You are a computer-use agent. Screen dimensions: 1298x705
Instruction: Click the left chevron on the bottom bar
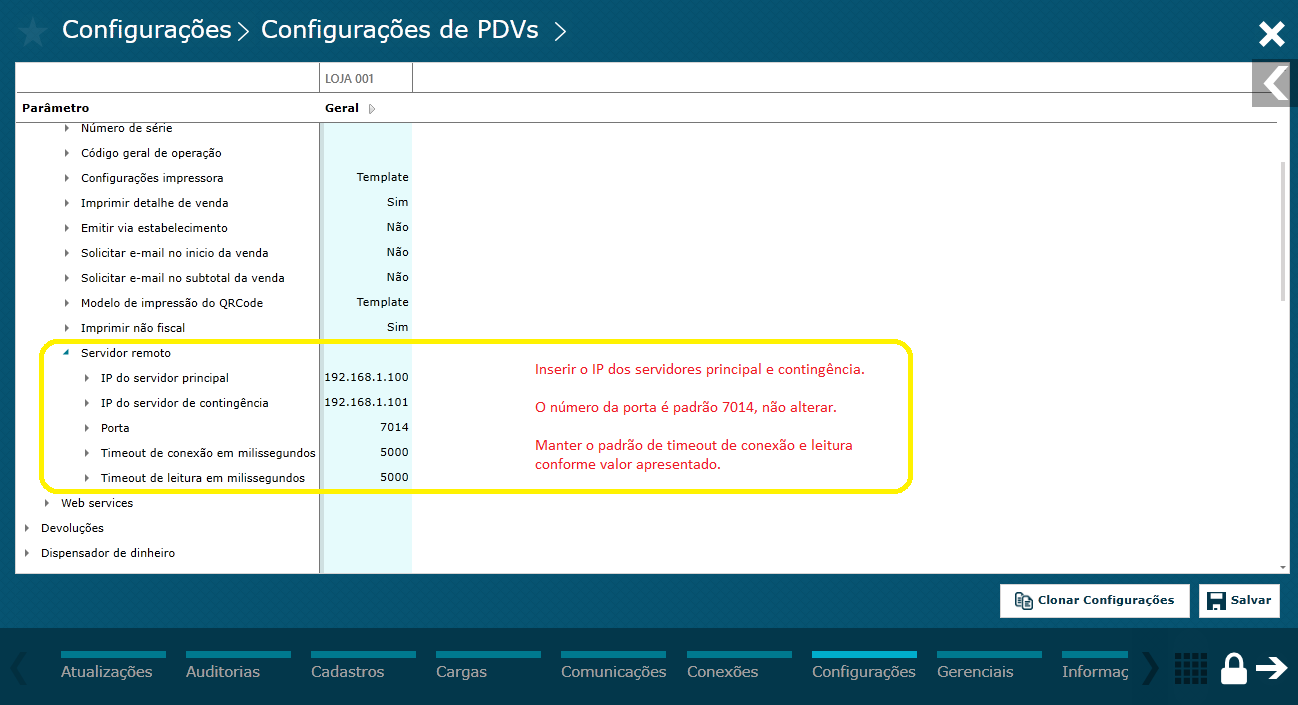(18, 668)
